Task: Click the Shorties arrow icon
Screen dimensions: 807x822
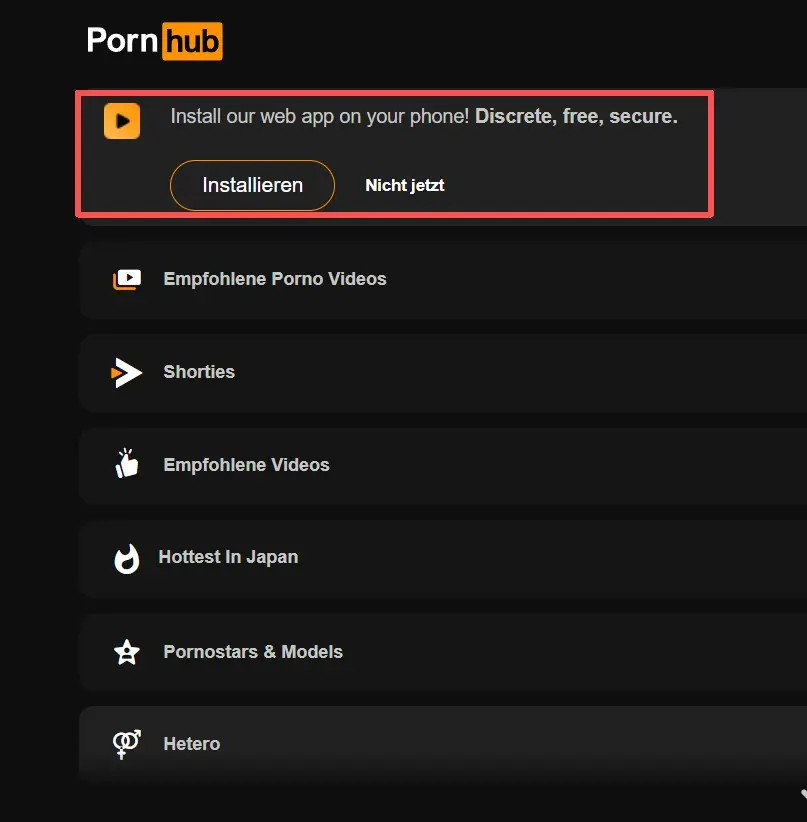Action: click(x=126, y=373)
